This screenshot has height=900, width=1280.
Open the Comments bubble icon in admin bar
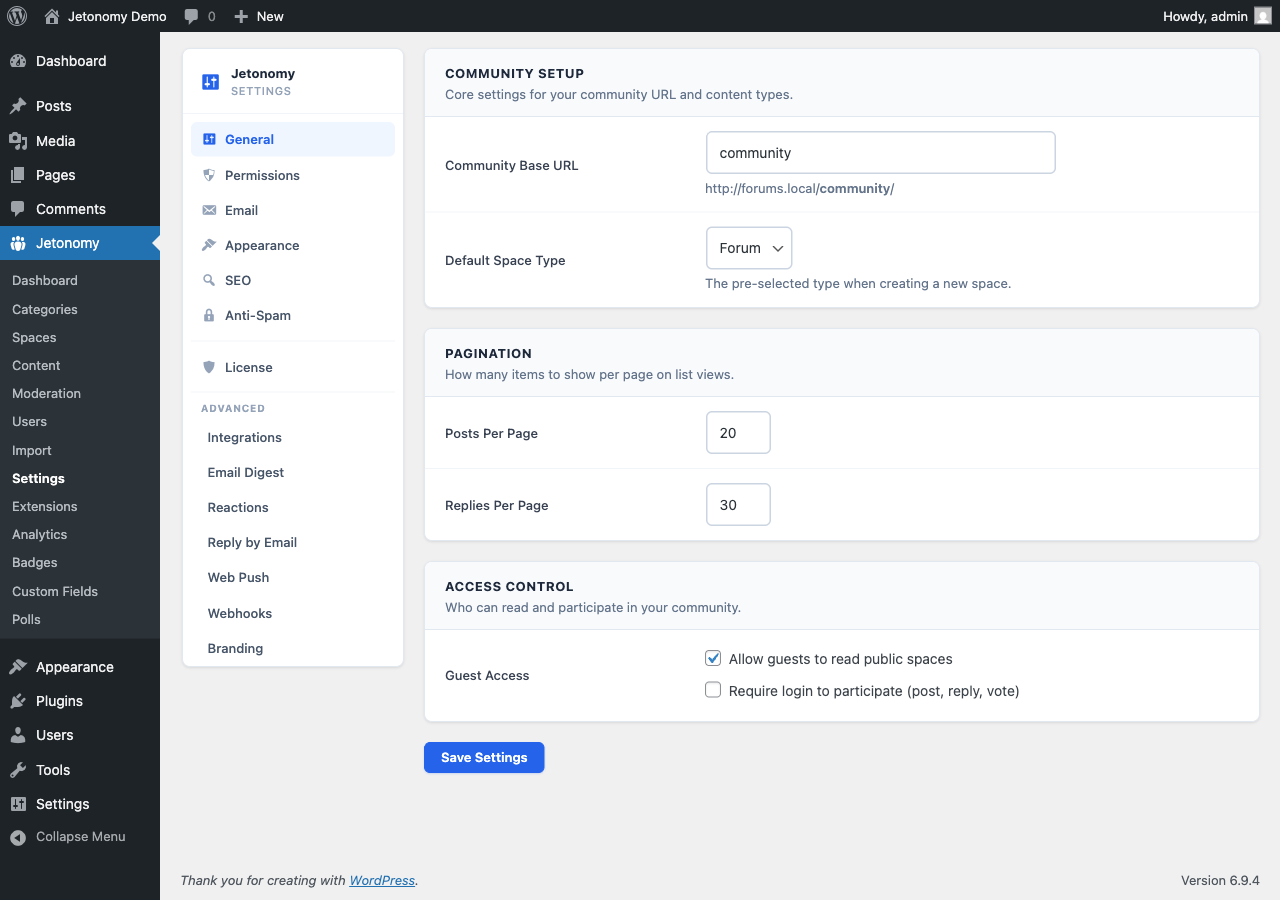coord(190,16)
